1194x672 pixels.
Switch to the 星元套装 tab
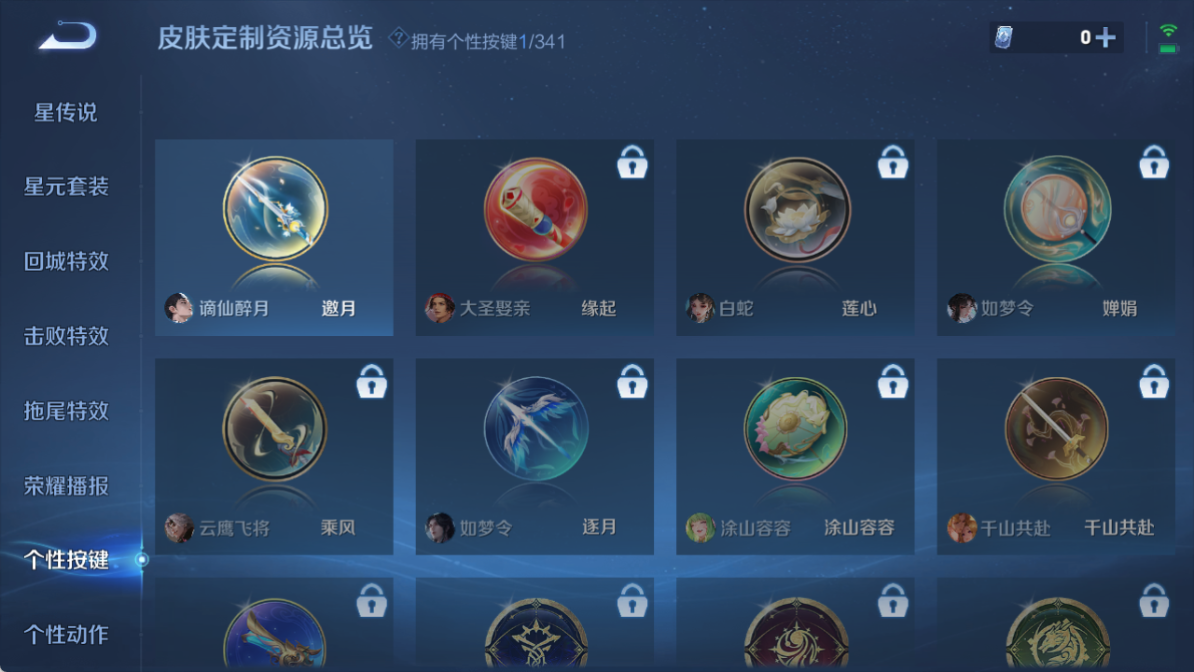pos(65,187)
